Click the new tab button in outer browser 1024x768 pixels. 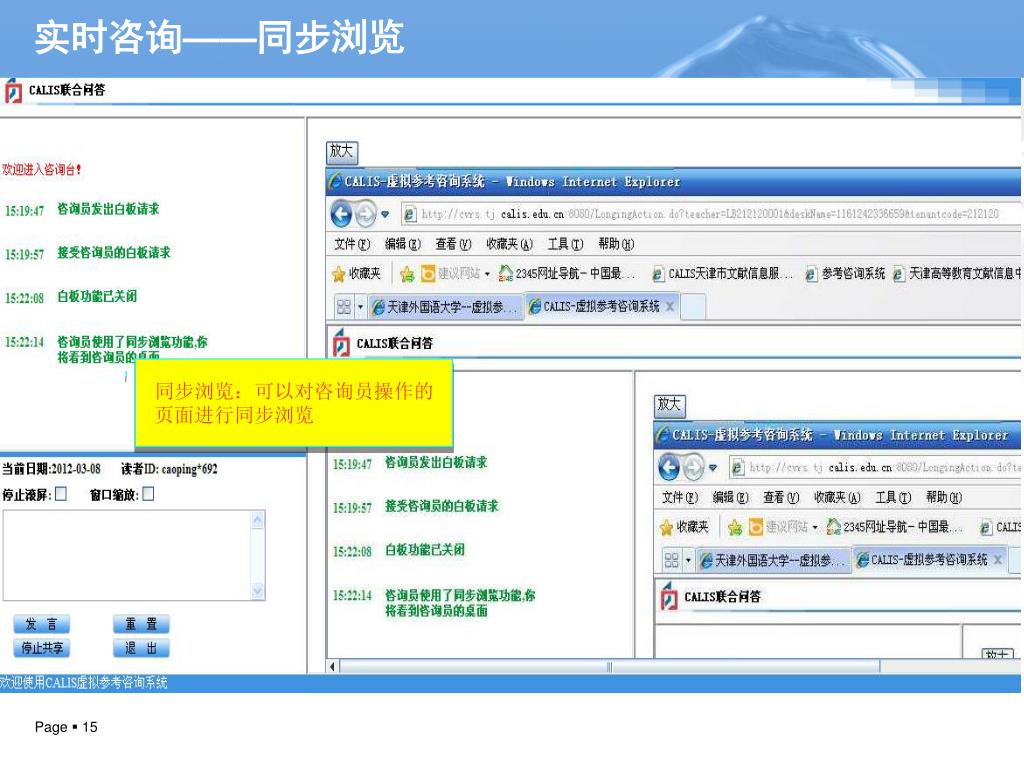click(x=693, y=307)
